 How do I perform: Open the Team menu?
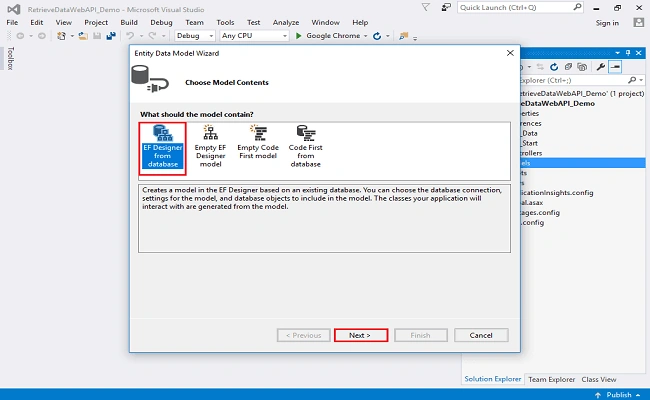point(194,22)
